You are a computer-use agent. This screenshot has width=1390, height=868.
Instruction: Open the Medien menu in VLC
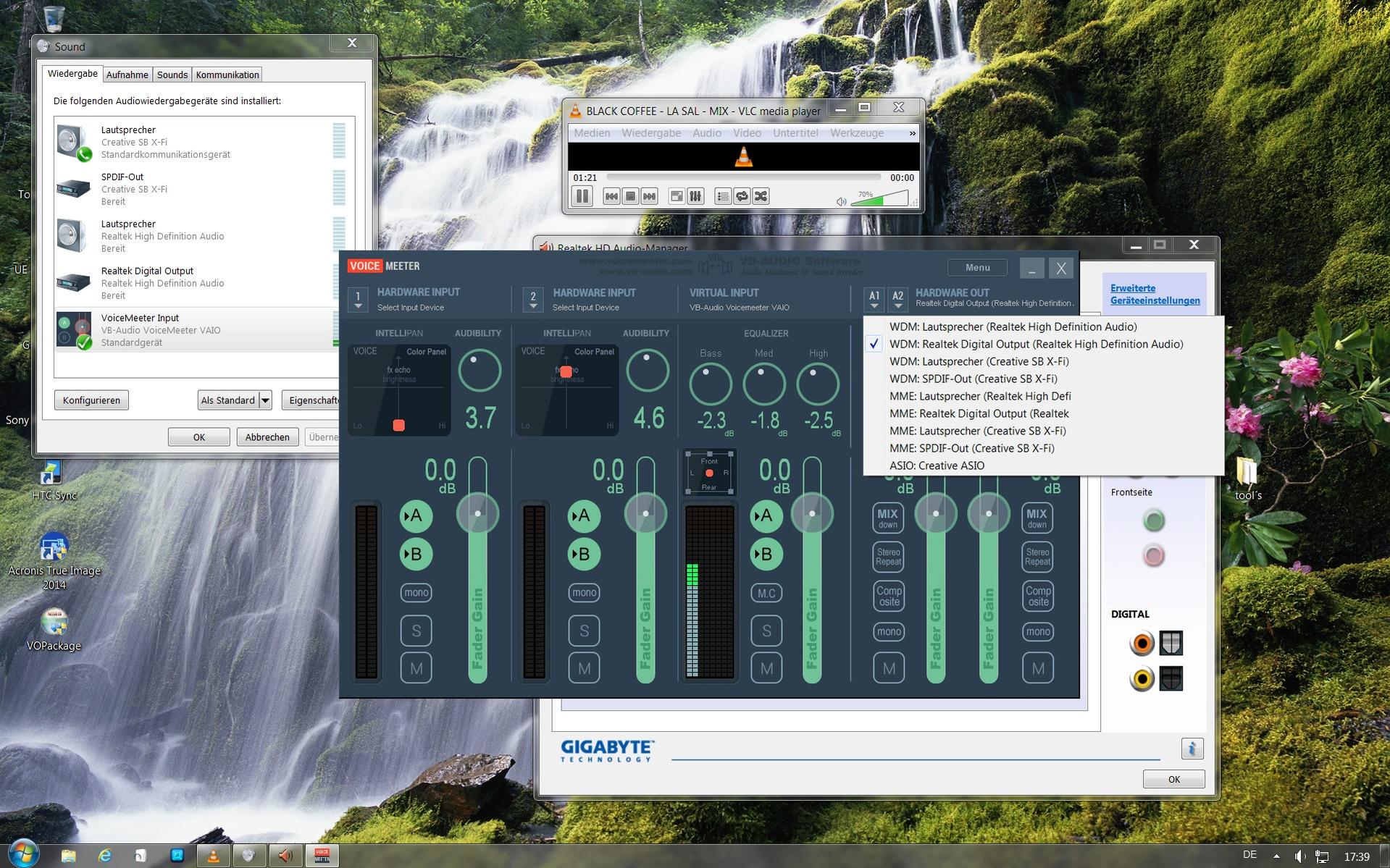592,133
